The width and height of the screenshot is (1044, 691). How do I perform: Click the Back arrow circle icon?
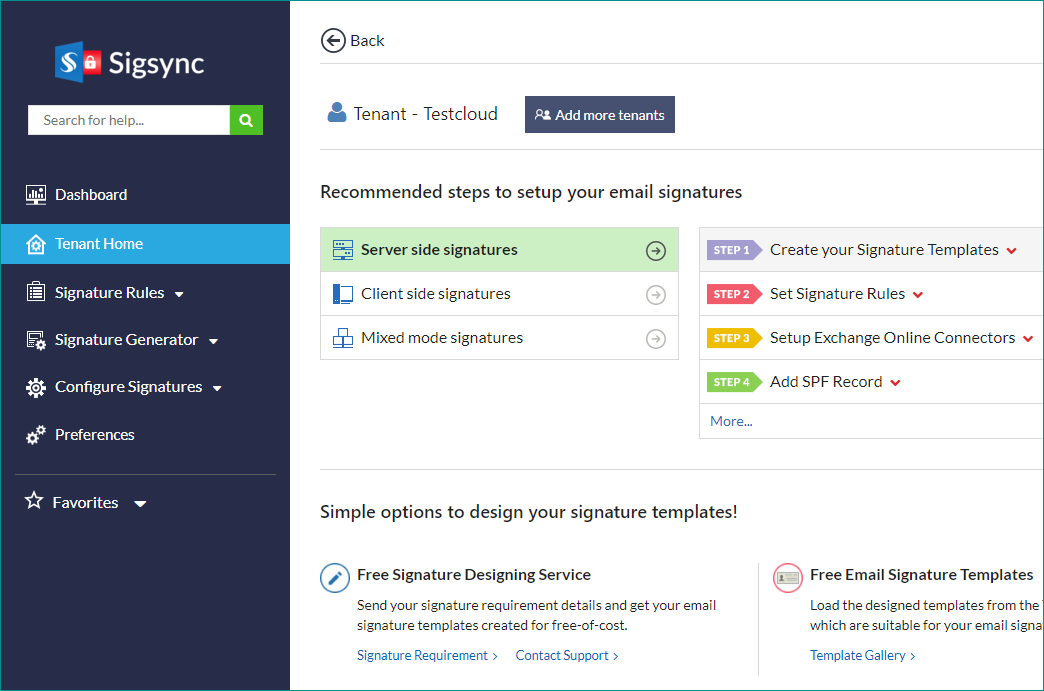point(332,40)
